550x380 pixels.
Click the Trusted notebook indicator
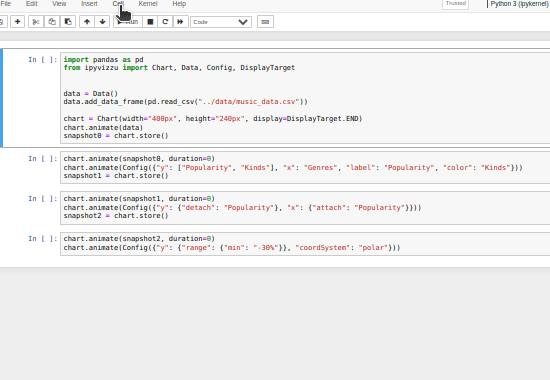455,4
